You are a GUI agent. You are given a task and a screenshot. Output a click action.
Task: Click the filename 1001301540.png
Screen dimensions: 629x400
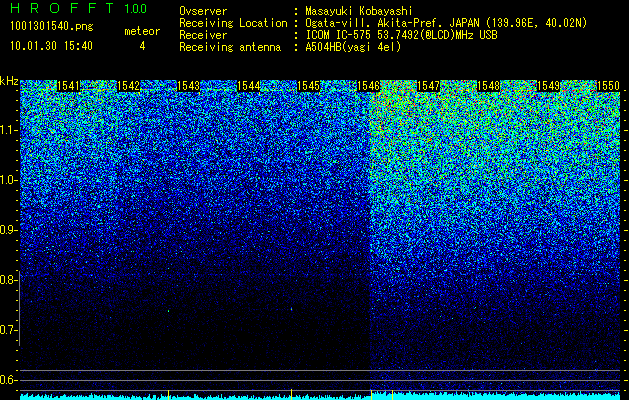52,27
